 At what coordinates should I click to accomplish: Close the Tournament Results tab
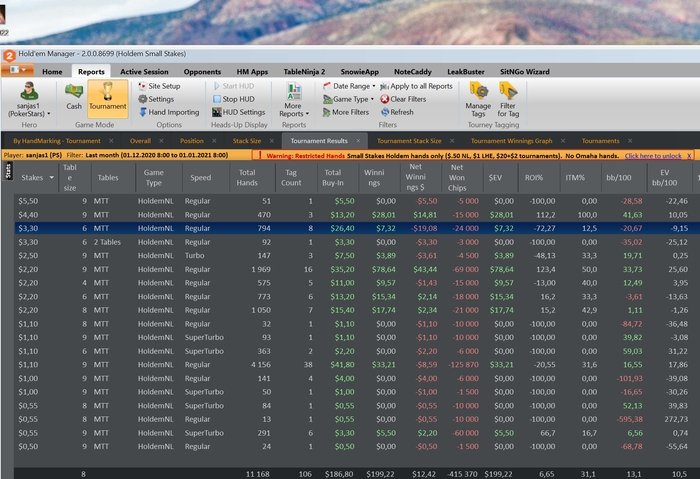(358, 141)
